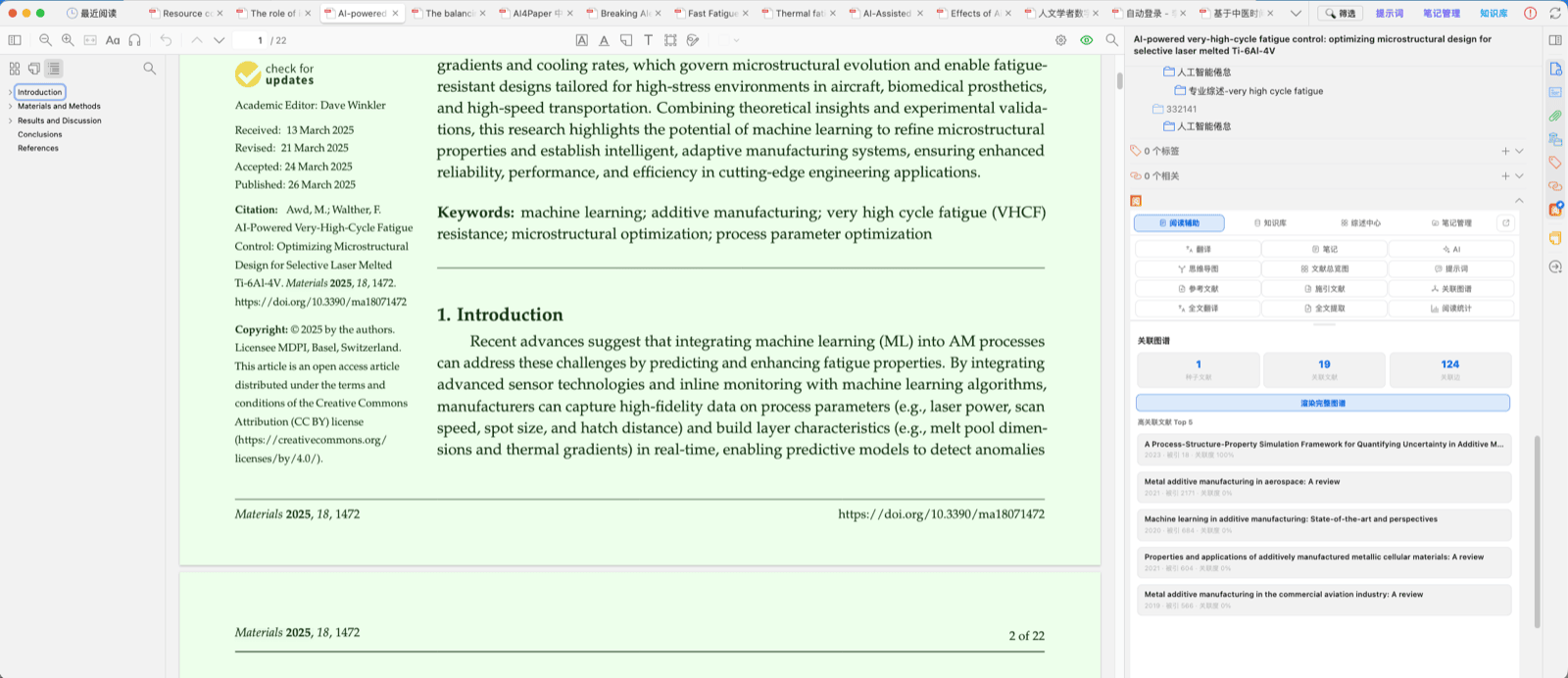Click the page number input field
The image size is (1568, 678).
[252, 40]
